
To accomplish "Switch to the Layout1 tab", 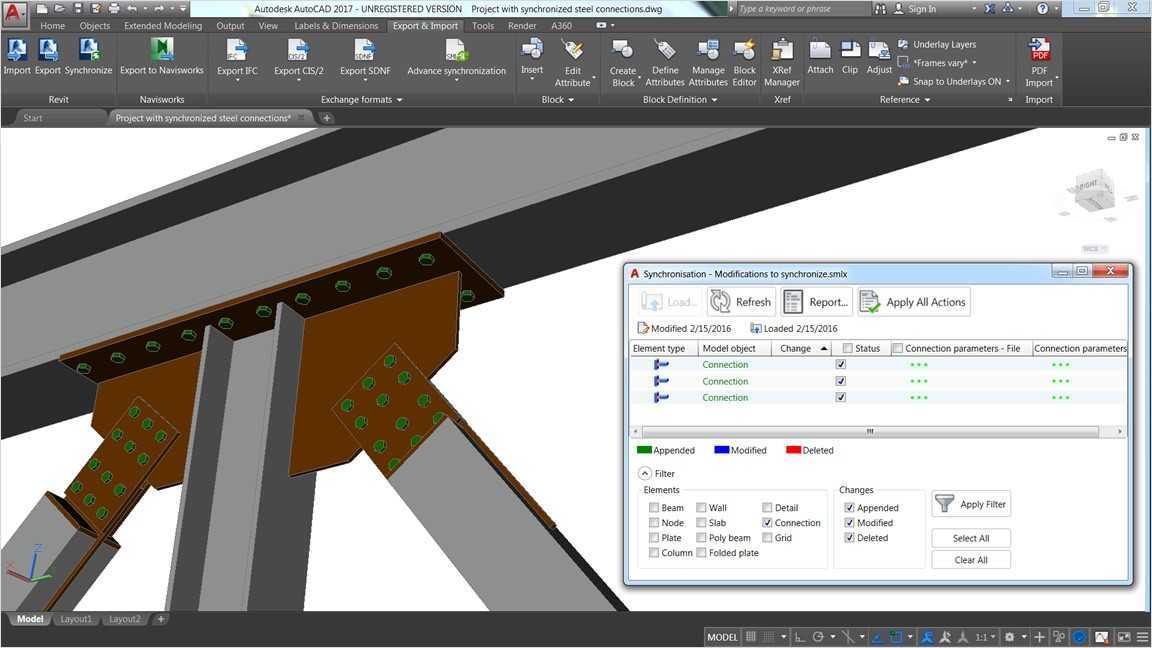I will coord(76,619).
